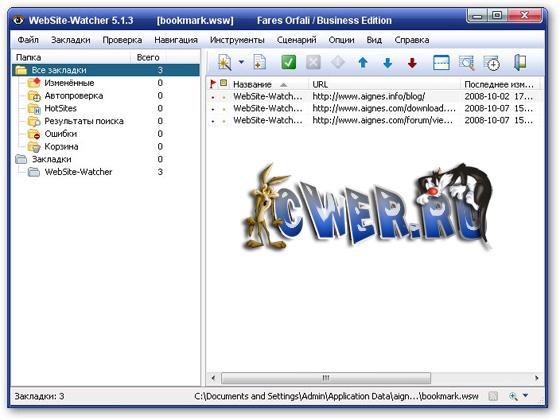Screen dimensions: 560x420
Task: Click the dark red down arrow icon
Action: (412, 63)
